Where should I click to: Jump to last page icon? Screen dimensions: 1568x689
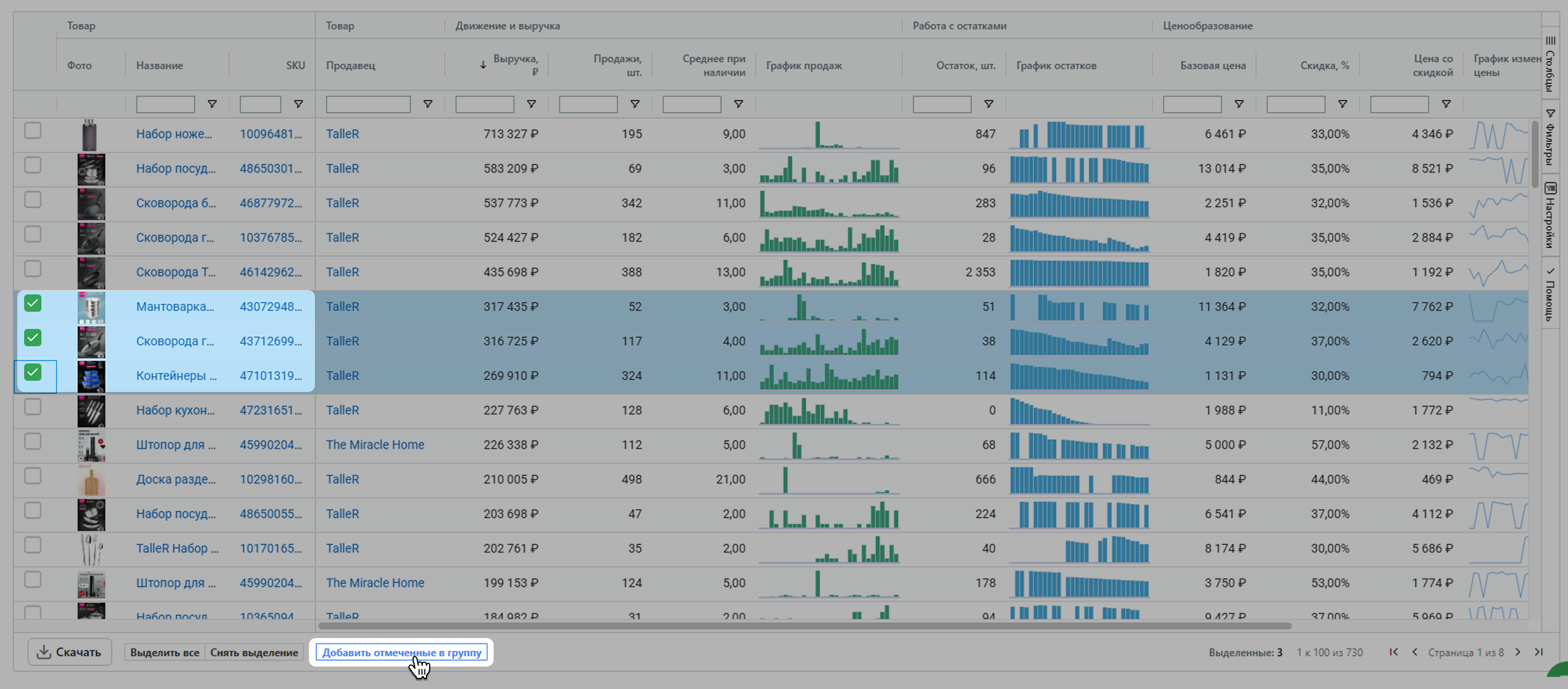point(1539,652)
